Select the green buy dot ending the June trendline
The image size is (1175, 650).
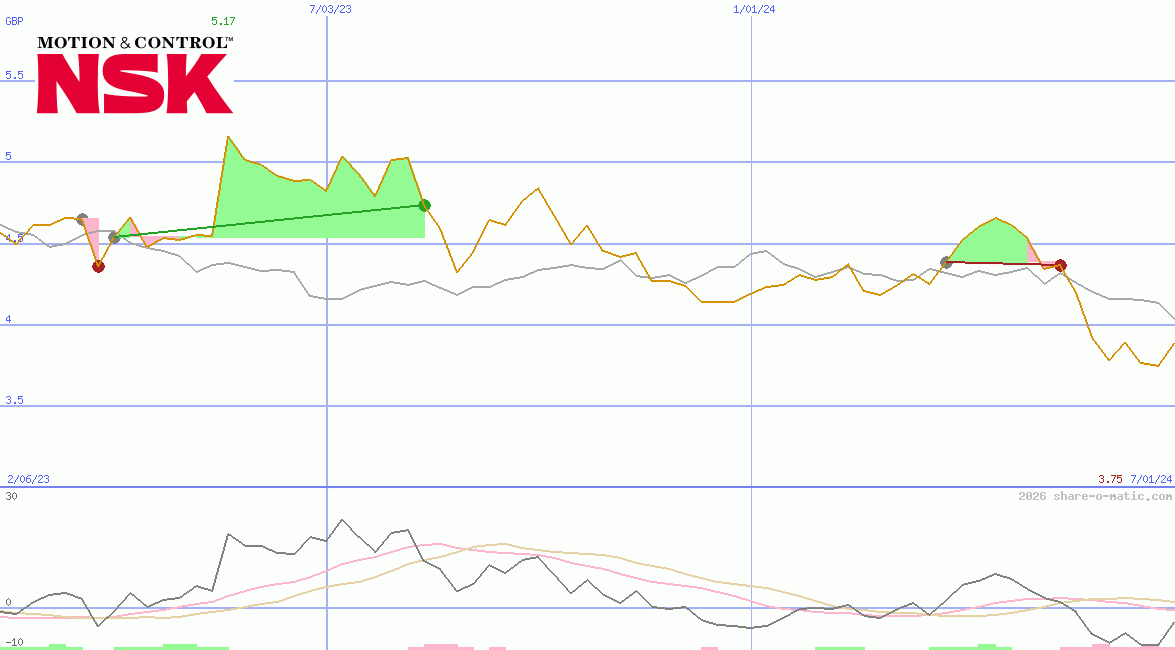[424, 204]
